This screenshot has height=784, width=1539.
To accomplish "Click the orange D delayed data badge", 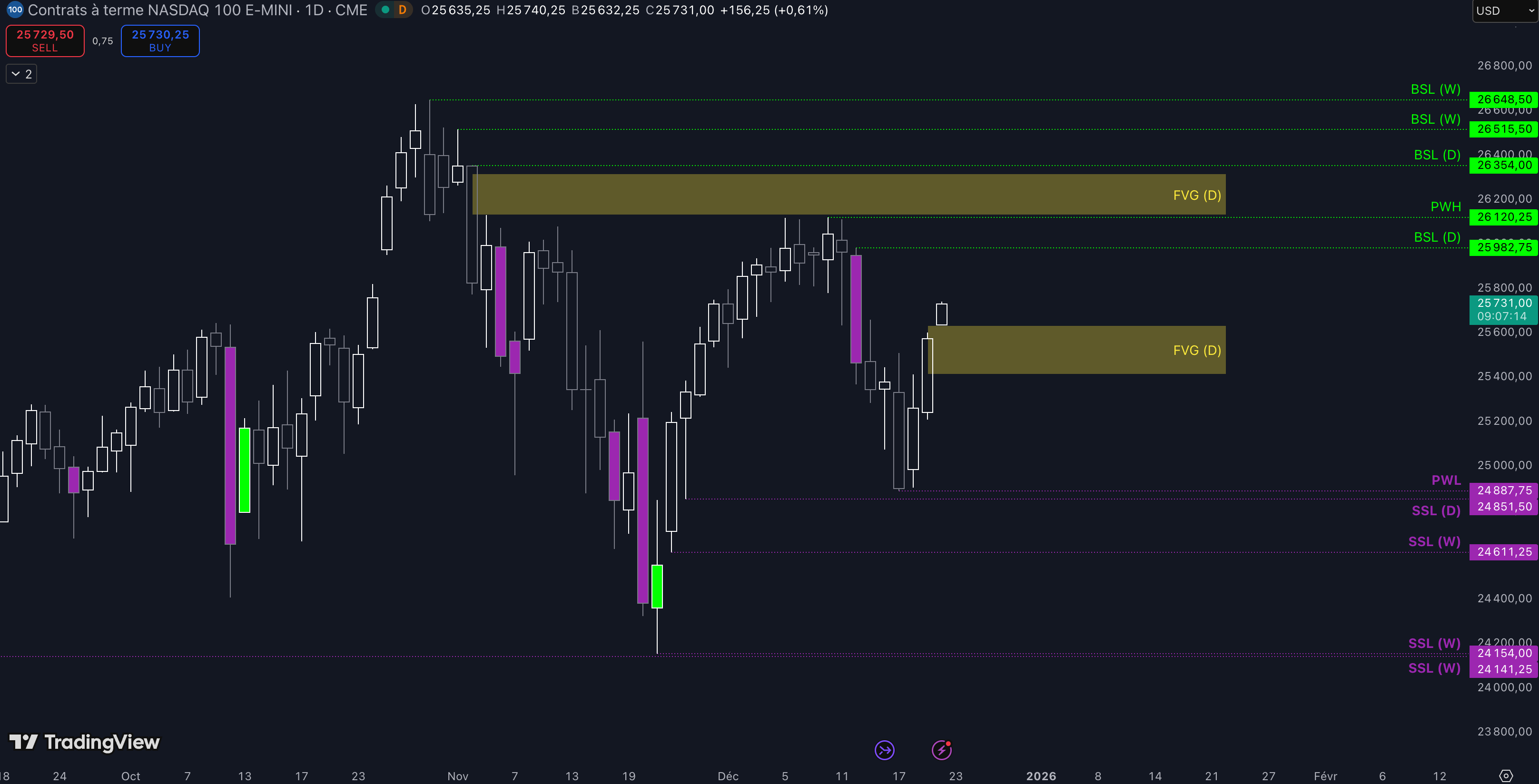I will click(402, 10).
